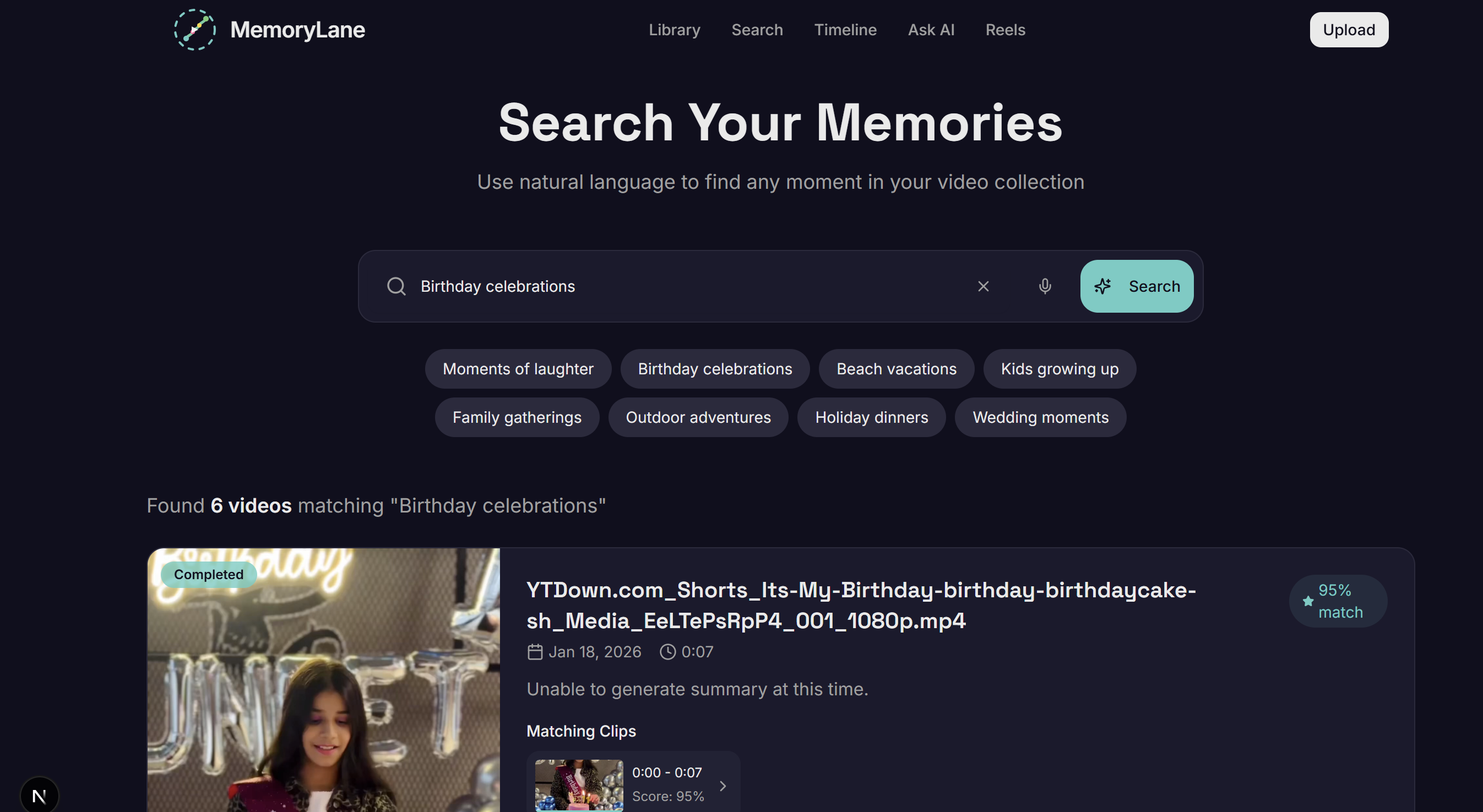
Task: Click the MemoryLane logo icon
Action: pos(194,30)
